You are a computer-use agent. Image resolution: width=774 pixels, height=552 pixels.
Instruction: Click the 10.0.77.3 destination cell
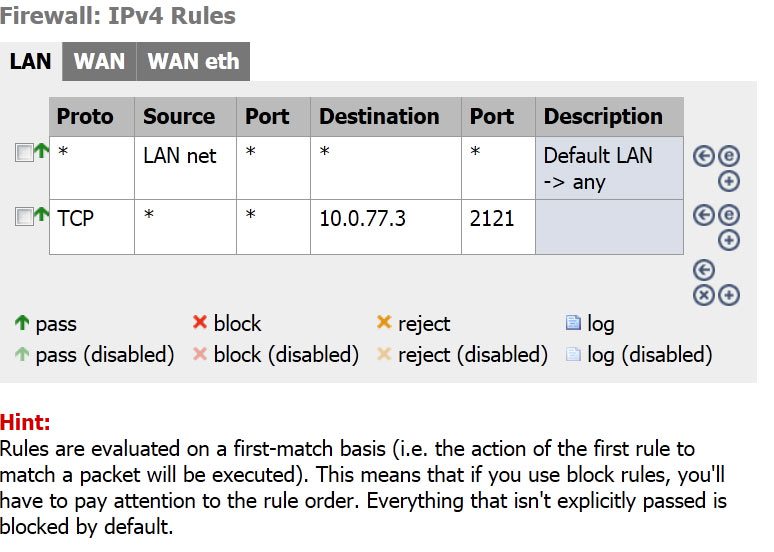pos(363,217)
